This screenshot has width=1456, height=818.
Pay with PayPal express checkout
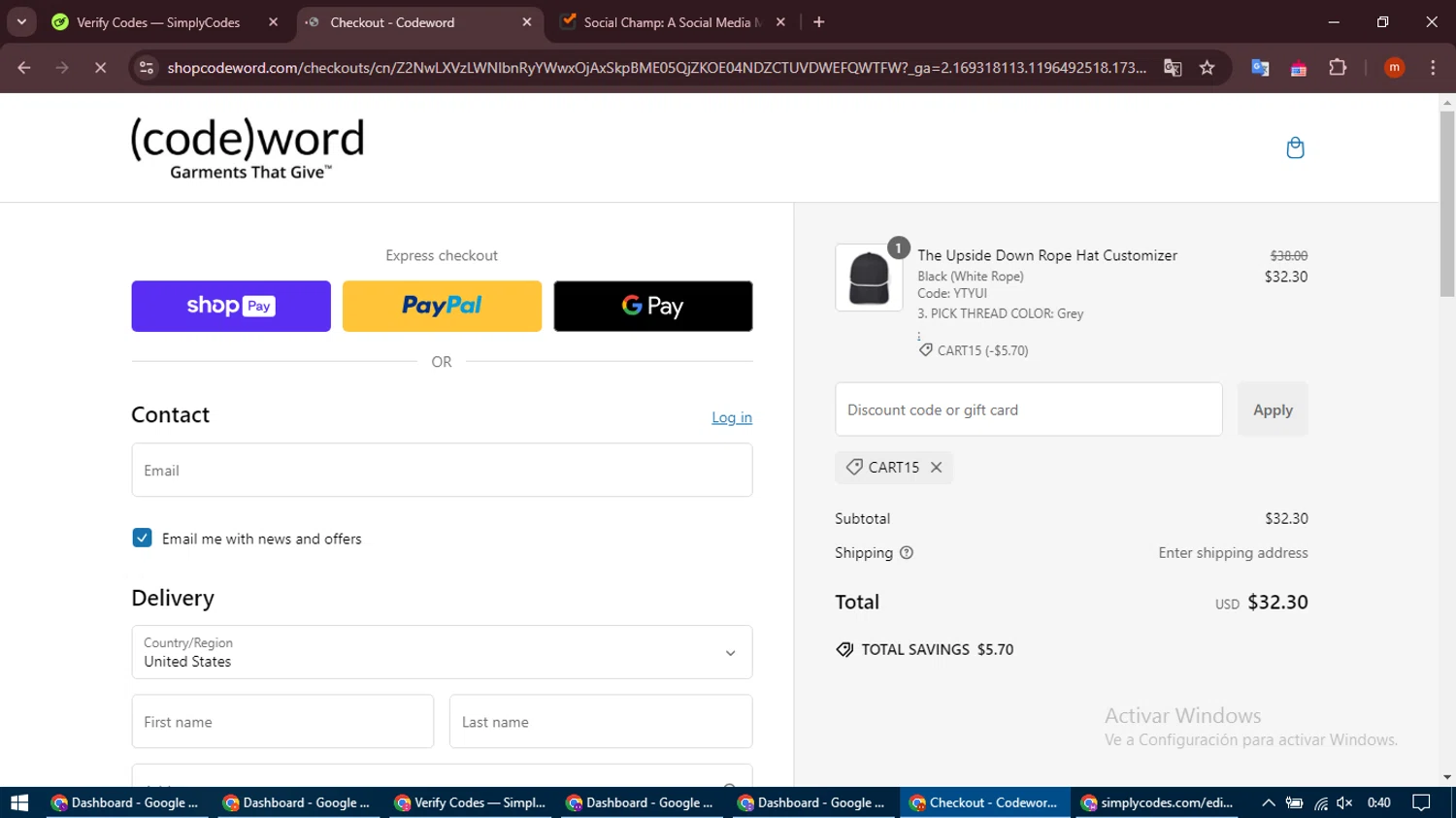click(x=442, y=306)
